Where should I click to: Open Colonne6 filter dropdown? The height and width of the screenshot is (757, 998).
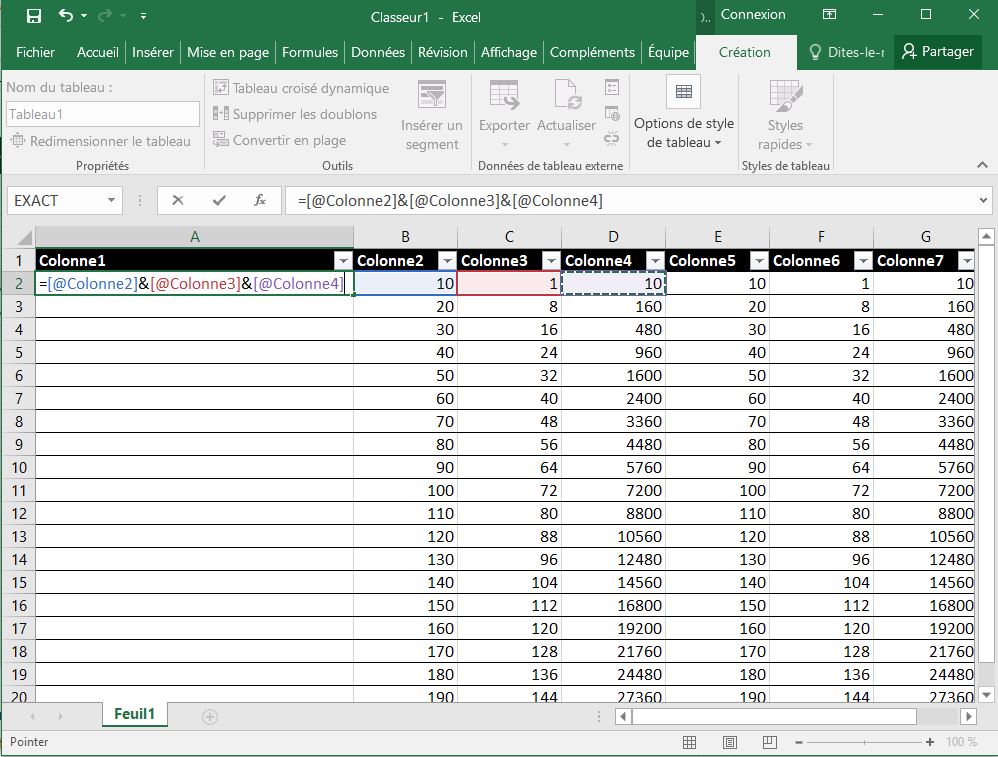coord(863,260)
